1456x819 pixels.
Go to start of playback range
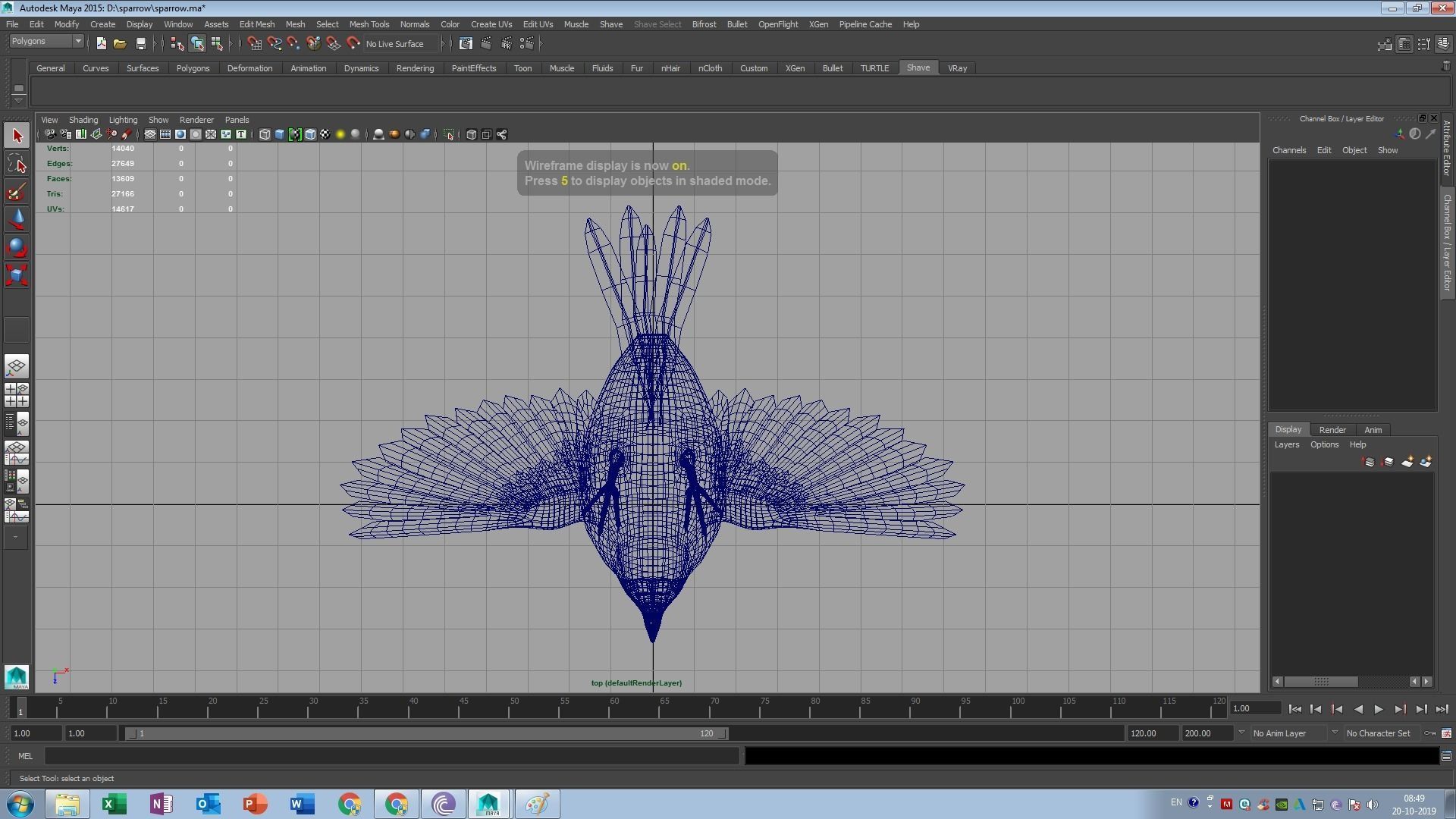[x=1294, y=709]
